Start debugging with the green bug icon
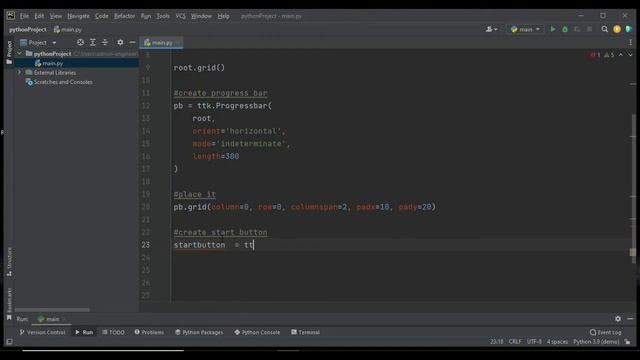This screenshot has width=640, height=360. click(x=565, y=29)
